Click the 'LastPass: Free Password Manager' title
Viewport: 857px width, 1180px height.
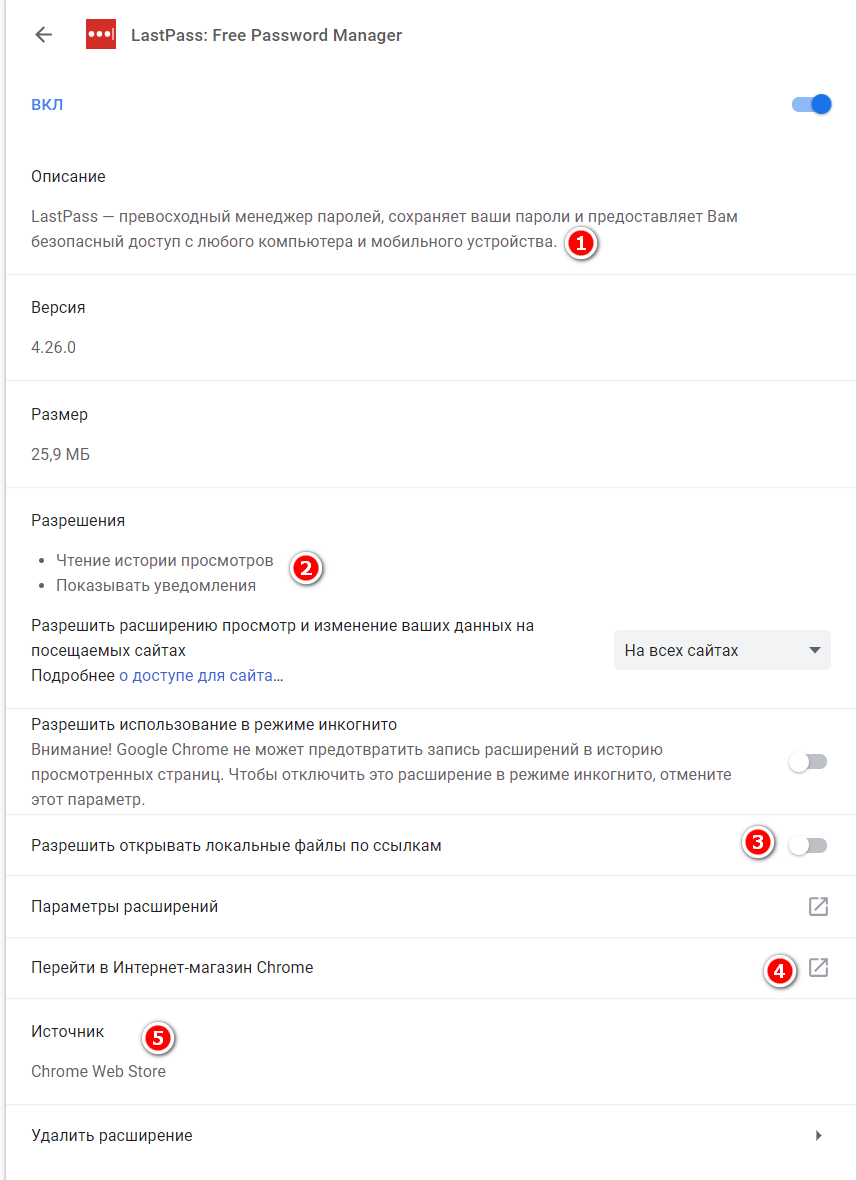point(266,35)
